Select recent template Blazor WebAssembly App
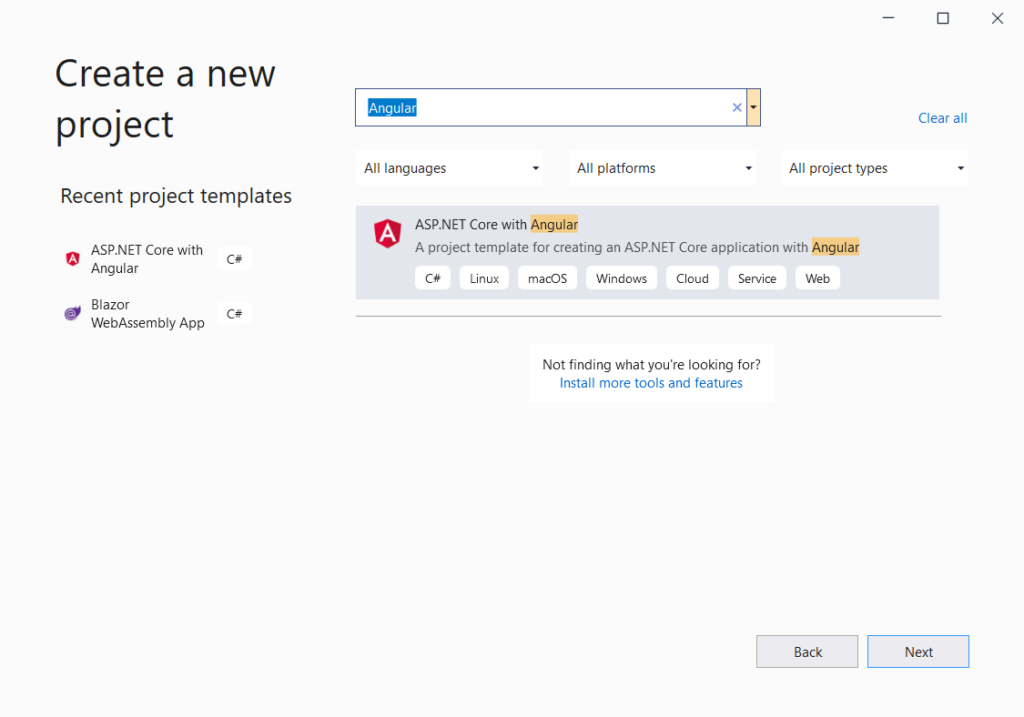The image size is (1024, 717). [148, 314]
